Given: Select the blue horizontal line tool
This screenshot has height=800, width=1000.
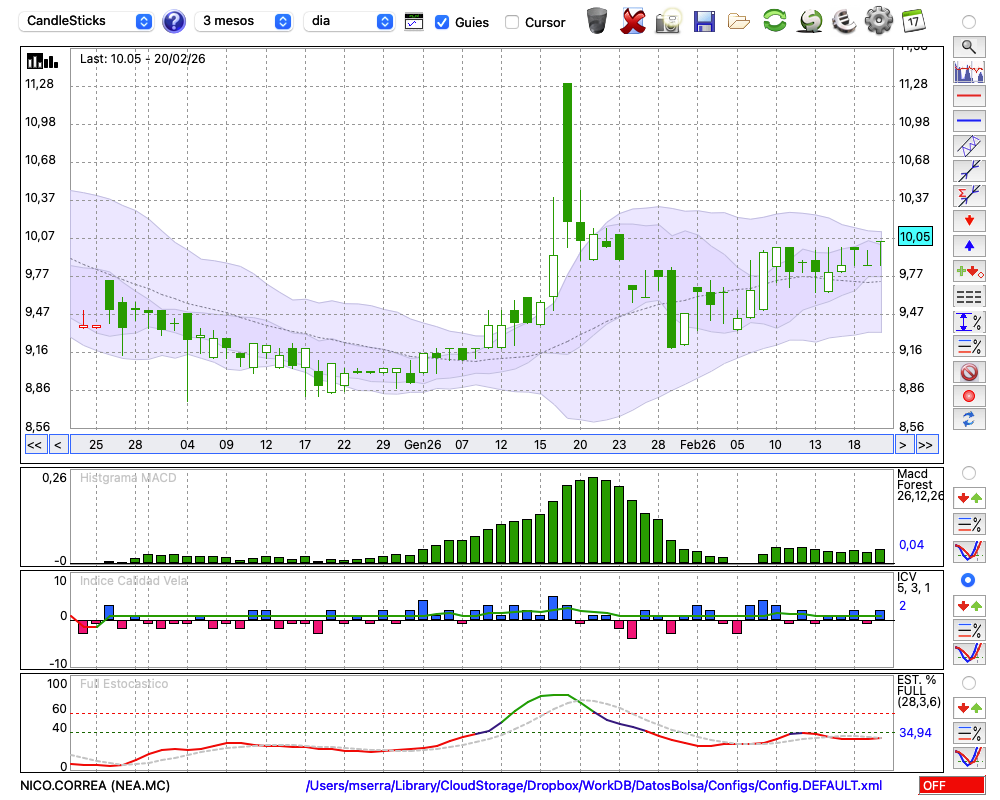Looking at the screenshot, I should pyautogui.click(x=968, y=121).
